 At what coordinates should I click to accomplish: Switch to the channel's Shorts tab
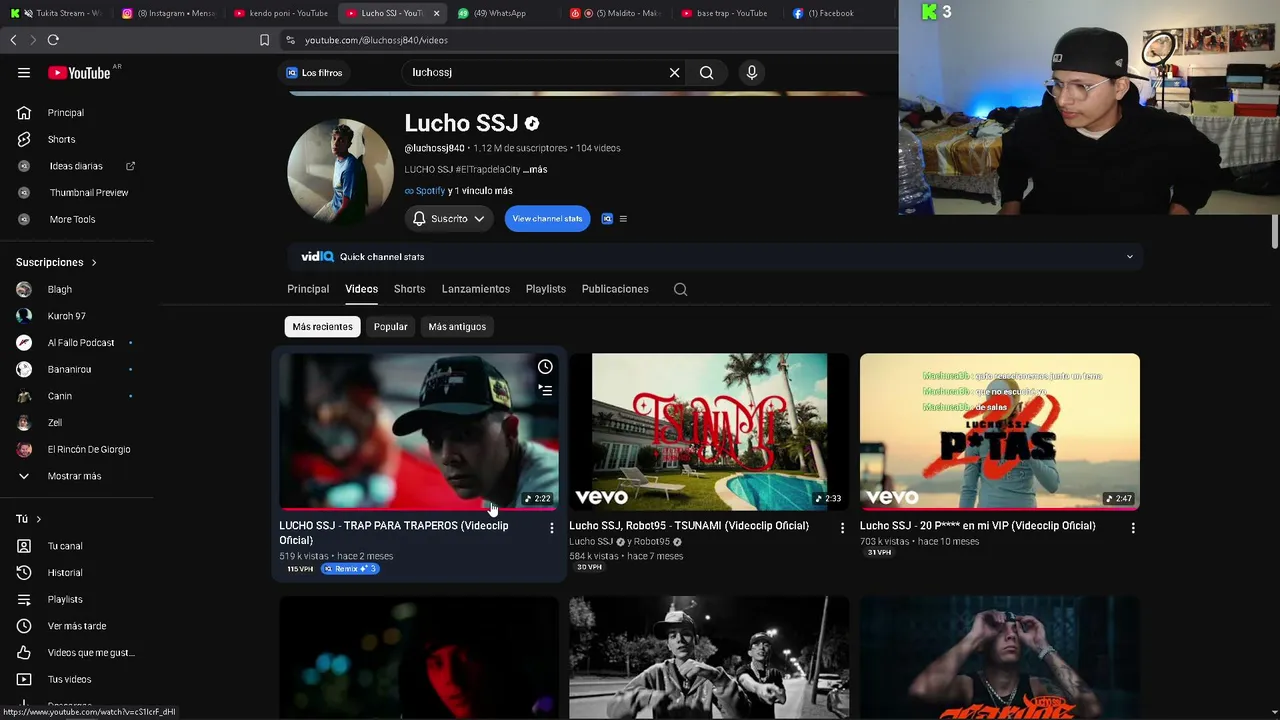pyautogui.click(x=409, y=289)
